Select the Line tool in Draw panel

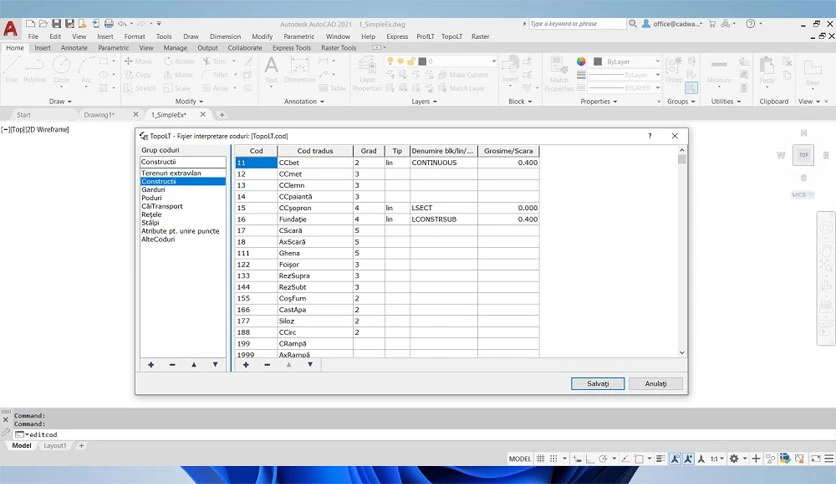[x=11, y=70]
